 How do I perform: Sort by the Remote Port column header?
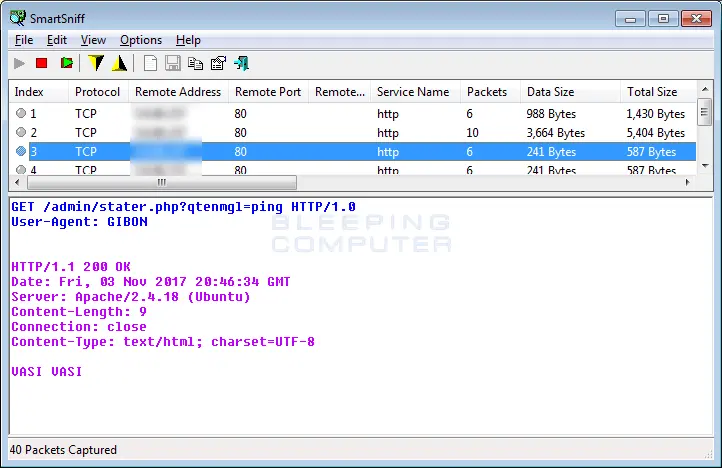click(x=268, y=92)
